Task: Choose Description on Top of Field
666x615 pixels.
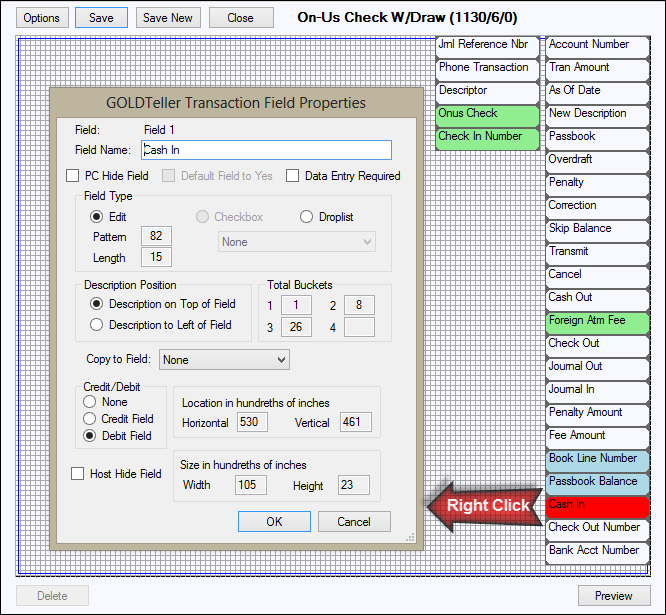Action: tap(96, 304)
